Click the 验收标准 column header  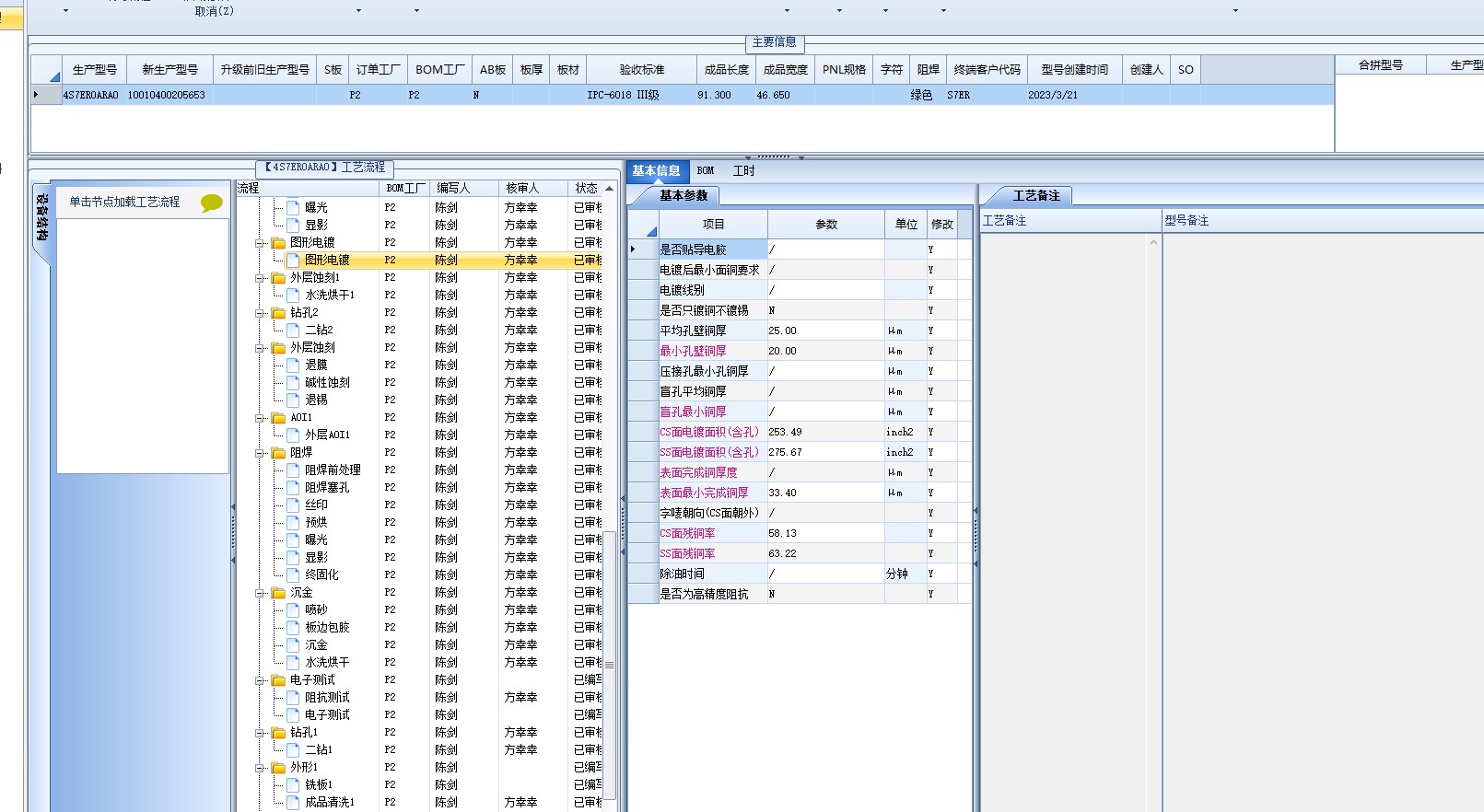pyautogui.click(x=641, y=70)
